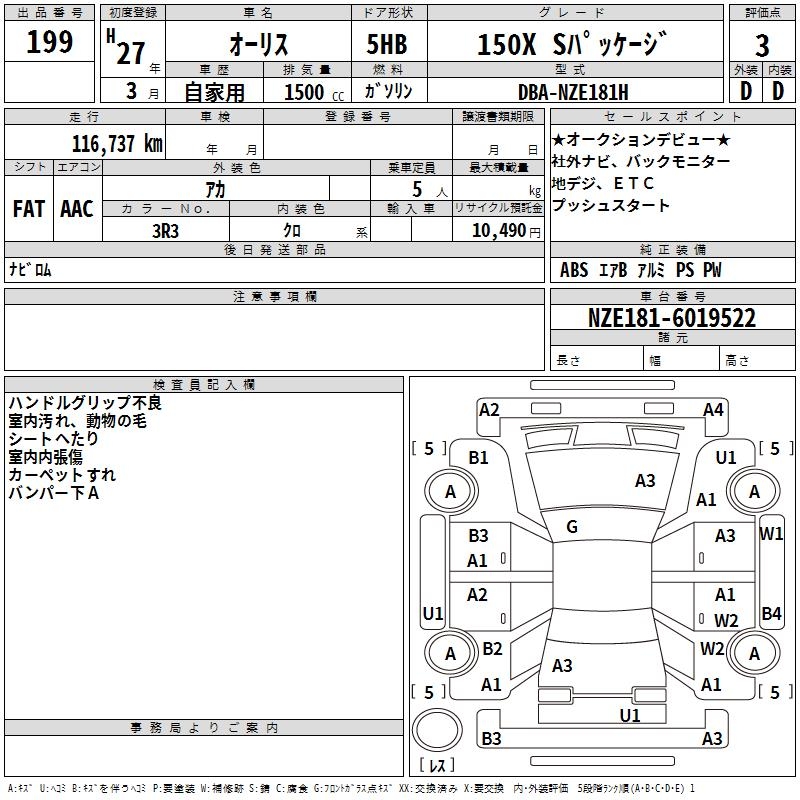The height and width of the screenshot is (800, 800).
Task: Select interior color クロ
Action: coord(292,231)
